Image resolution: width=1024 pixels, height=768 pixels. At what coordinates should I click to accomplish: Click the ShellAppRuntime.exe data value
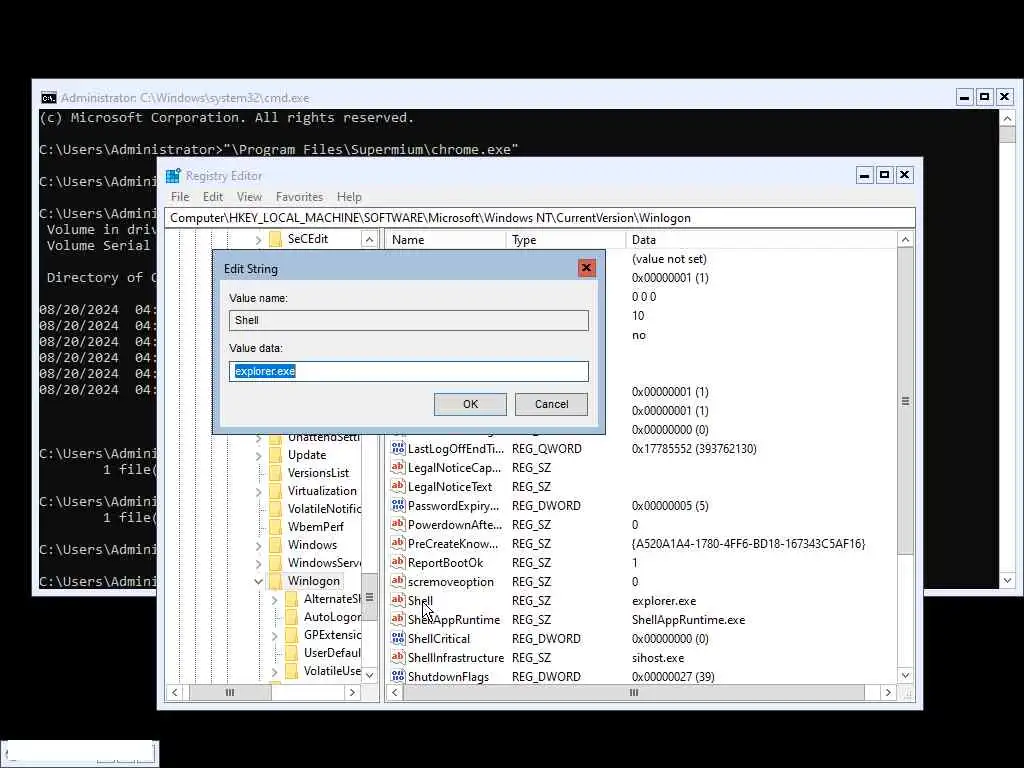(x=688, y=620)
